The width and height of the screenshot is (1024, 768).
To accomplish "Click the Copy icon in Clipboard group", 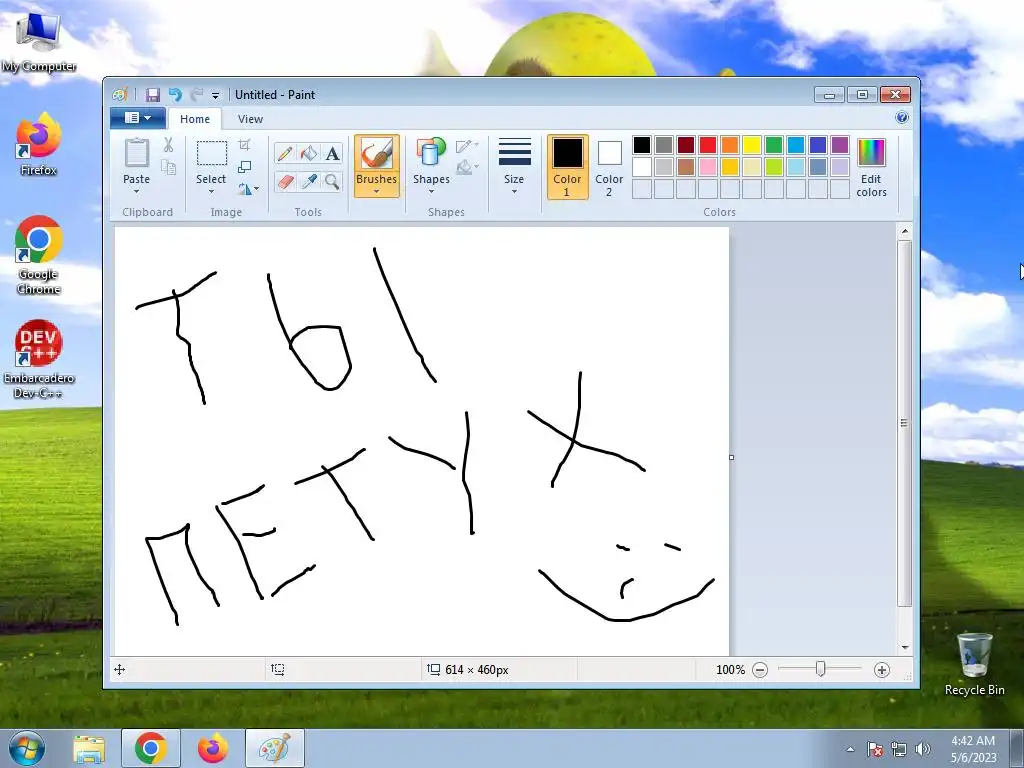I will pos(168,168).
